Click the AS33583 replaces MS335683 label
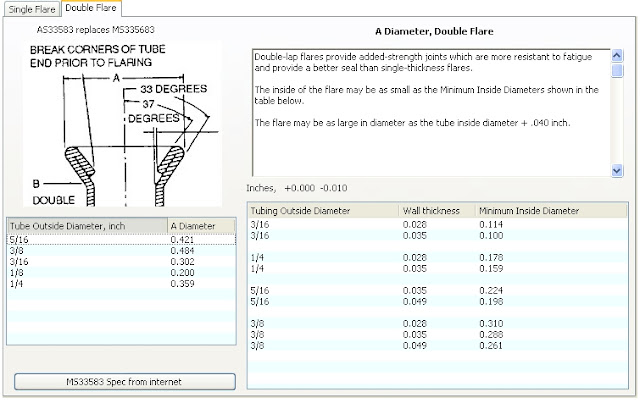 (96, 29)
